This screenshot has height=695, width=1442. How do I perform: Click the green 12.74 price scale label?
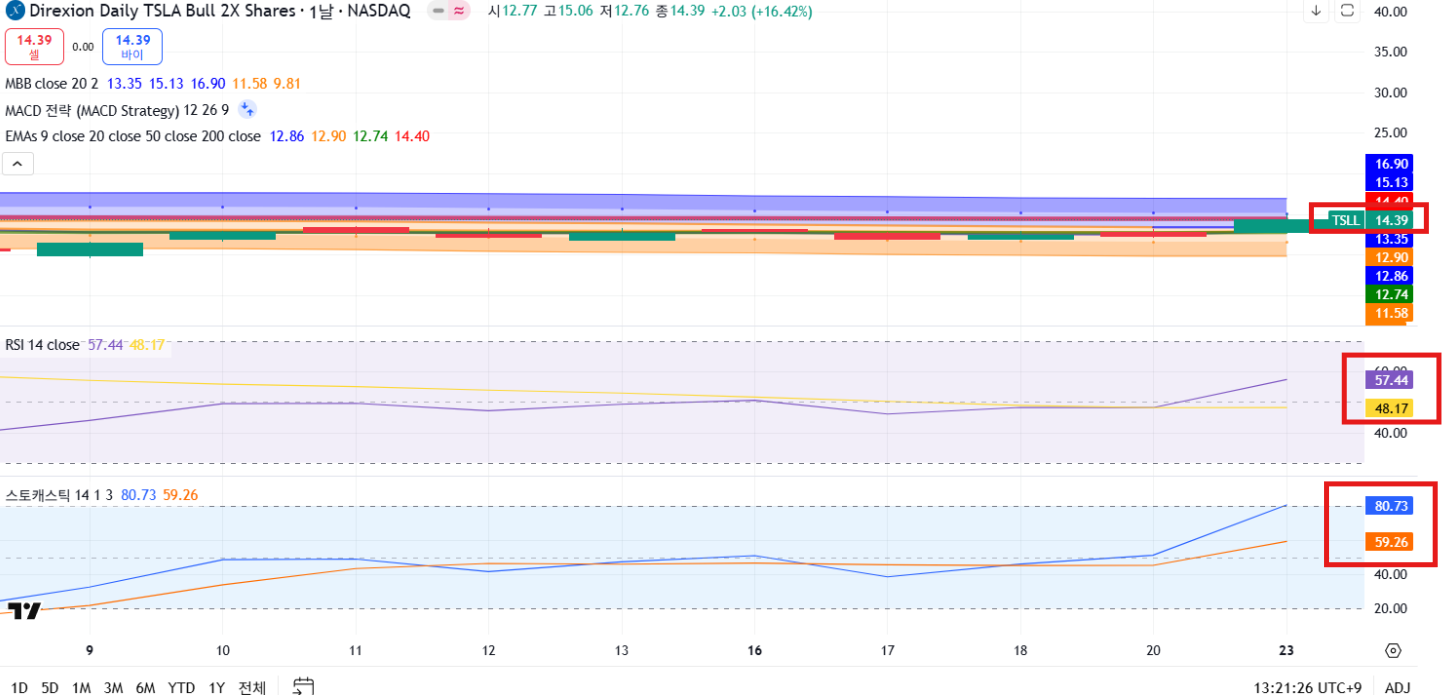1392,294
